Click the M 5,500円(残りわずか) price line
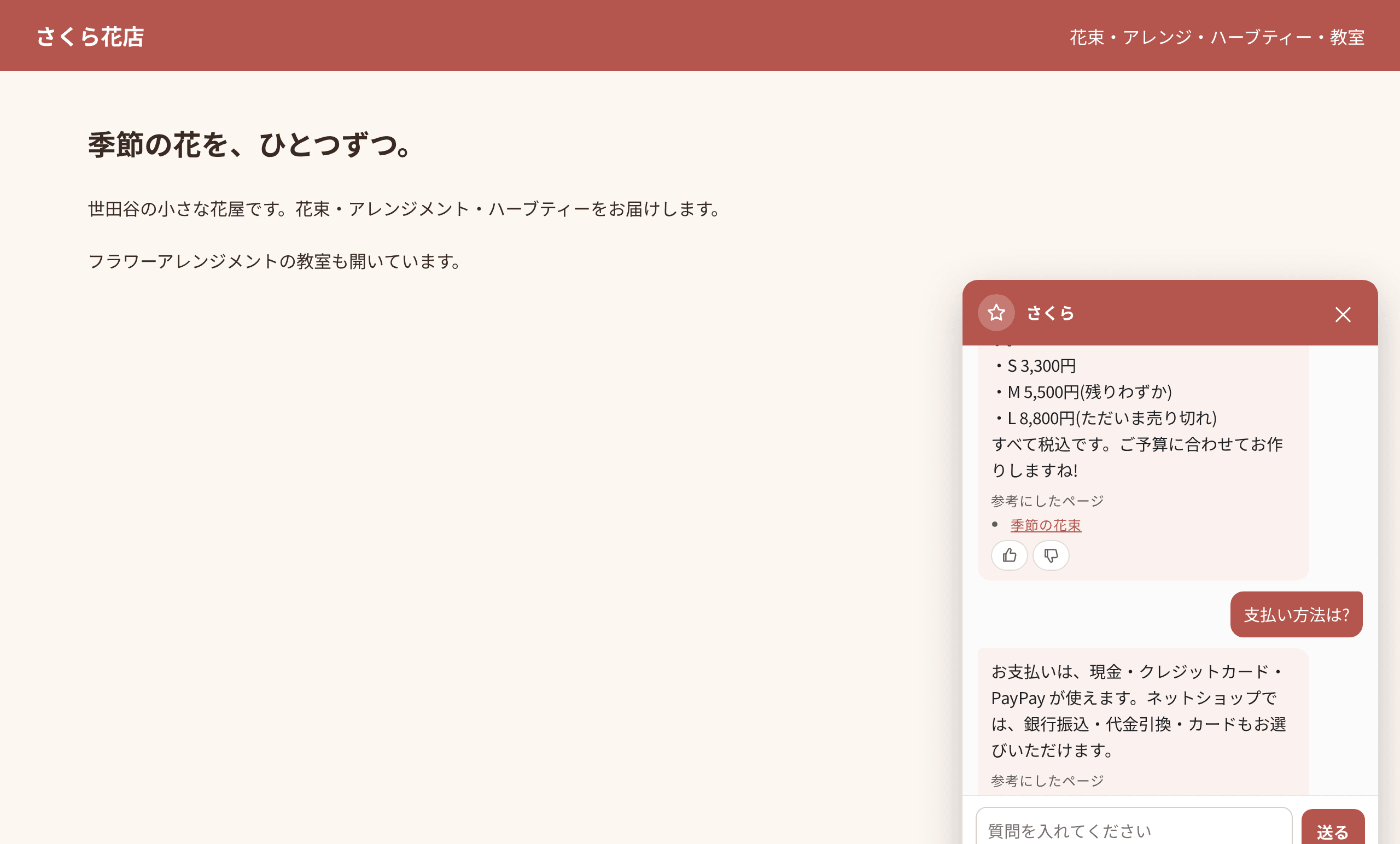 pyautogui.click(x=1082, y=392)
